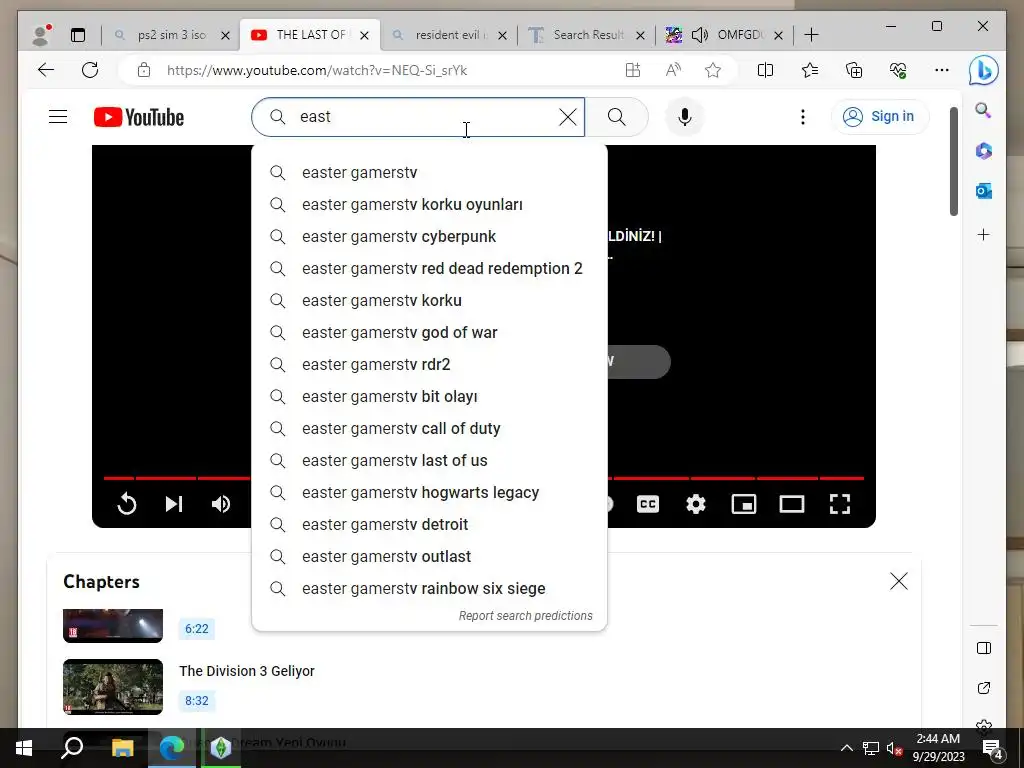Screen dimensions: 1024x768
Task: Select suggestion 'easter gamerstv hogwarts legacy'
Action: point(429,492)
